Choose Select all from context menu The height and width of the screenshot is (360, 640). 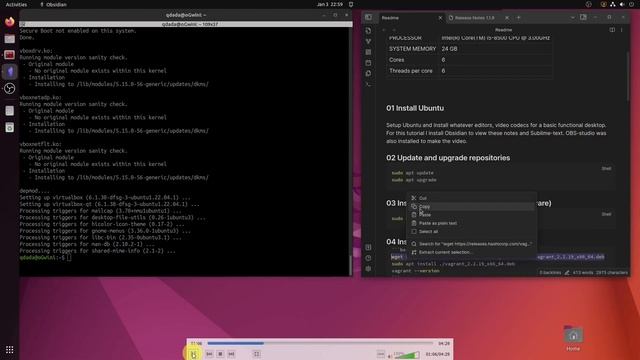tap(471, 231)
